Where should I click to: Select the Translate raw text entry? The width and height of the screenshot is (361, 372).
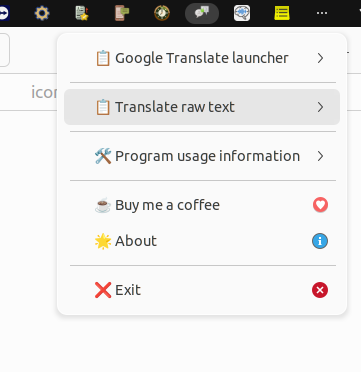202,107
